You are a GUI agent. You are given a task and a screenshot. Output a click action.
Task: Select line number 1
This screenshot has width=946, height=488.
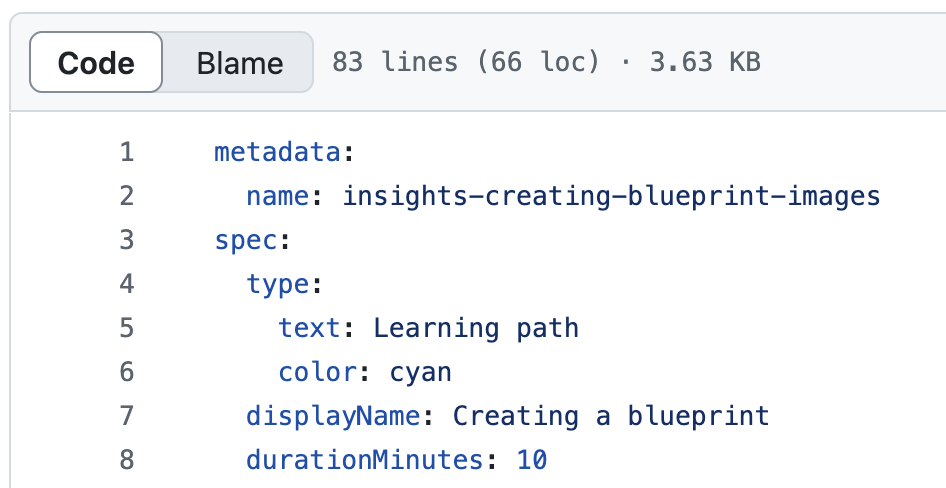coord(126,153)
